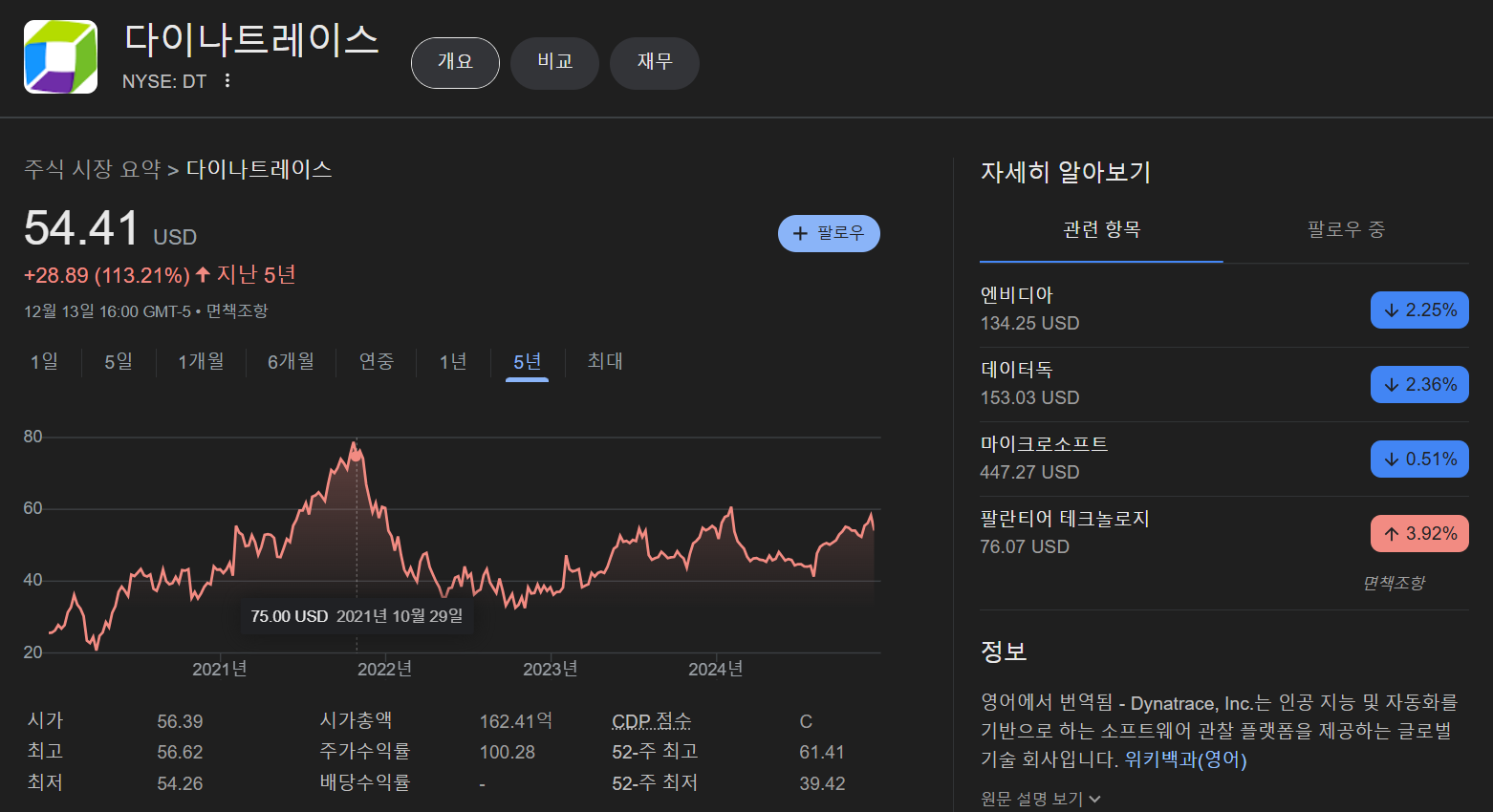The width and height of the screenshot is (1493, 812).
Task: Select the 1일 chart range
Action: click(44, 362)
